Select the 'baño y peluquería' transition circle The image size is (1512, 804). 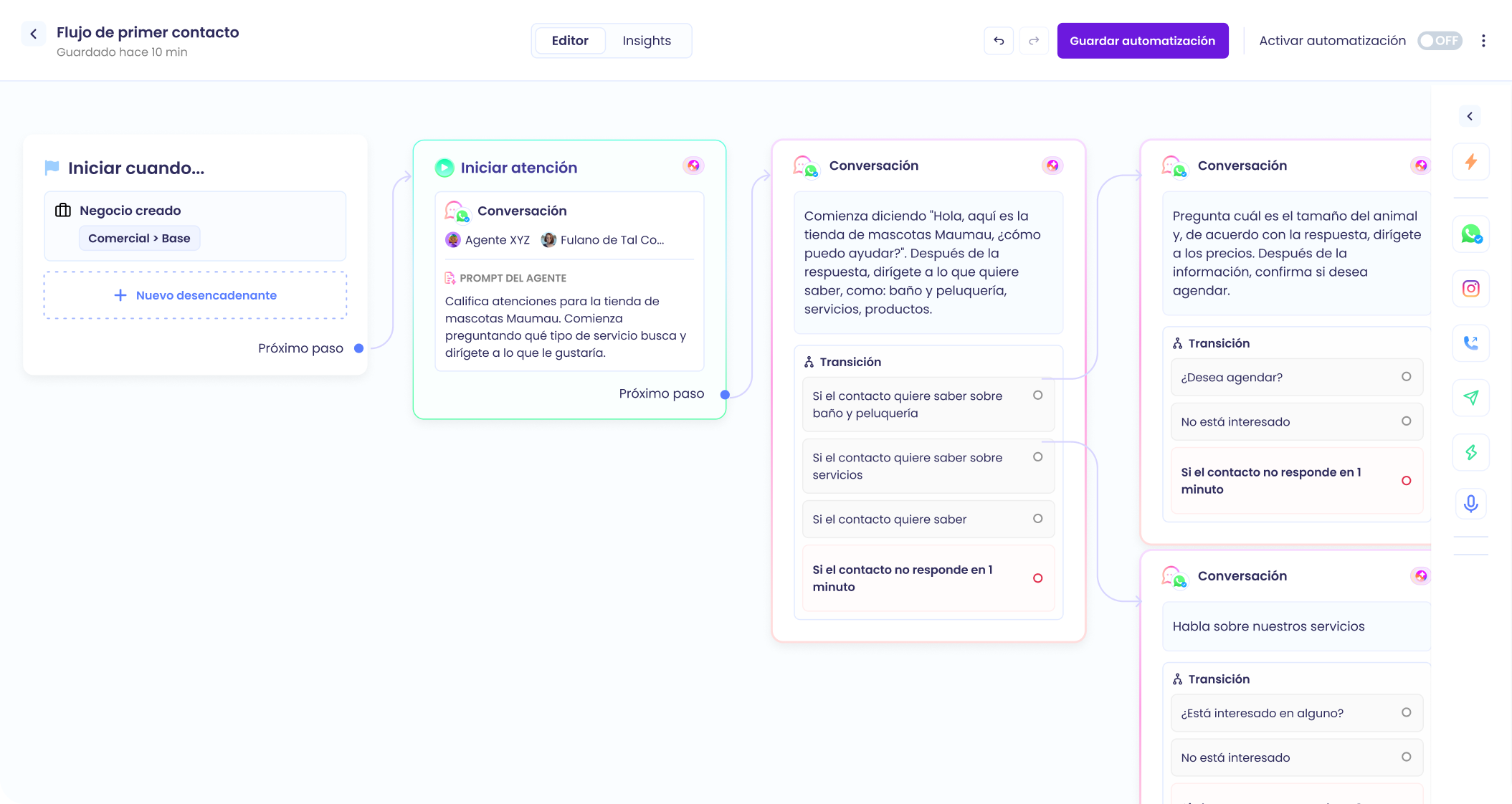(x=1037, y=396)
